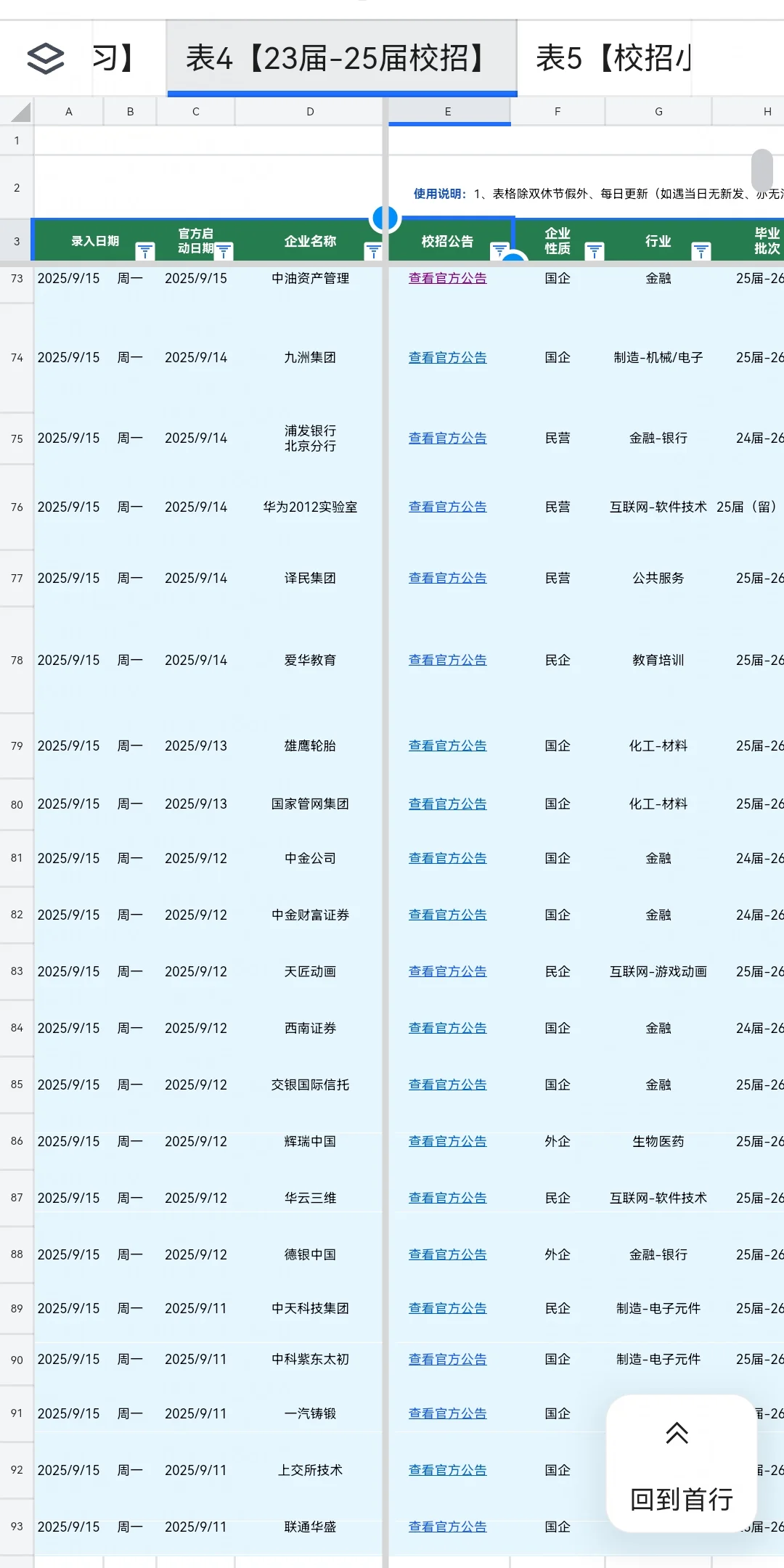Screen dimensions: 784x1568
Task: Open 查看官方公告 link for 联通华盛
Action: 448,1527
